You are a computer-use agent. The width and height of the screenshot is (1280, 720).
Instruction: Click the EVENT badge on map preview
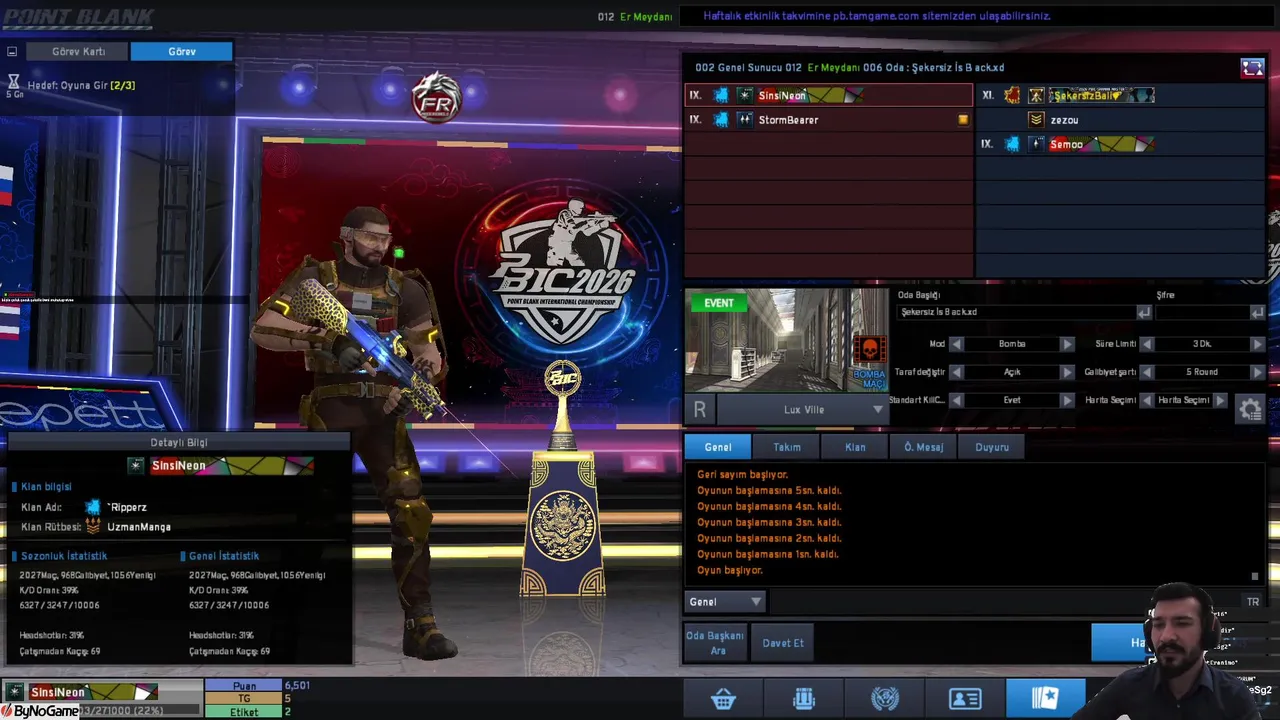click(x=718, y=303)
